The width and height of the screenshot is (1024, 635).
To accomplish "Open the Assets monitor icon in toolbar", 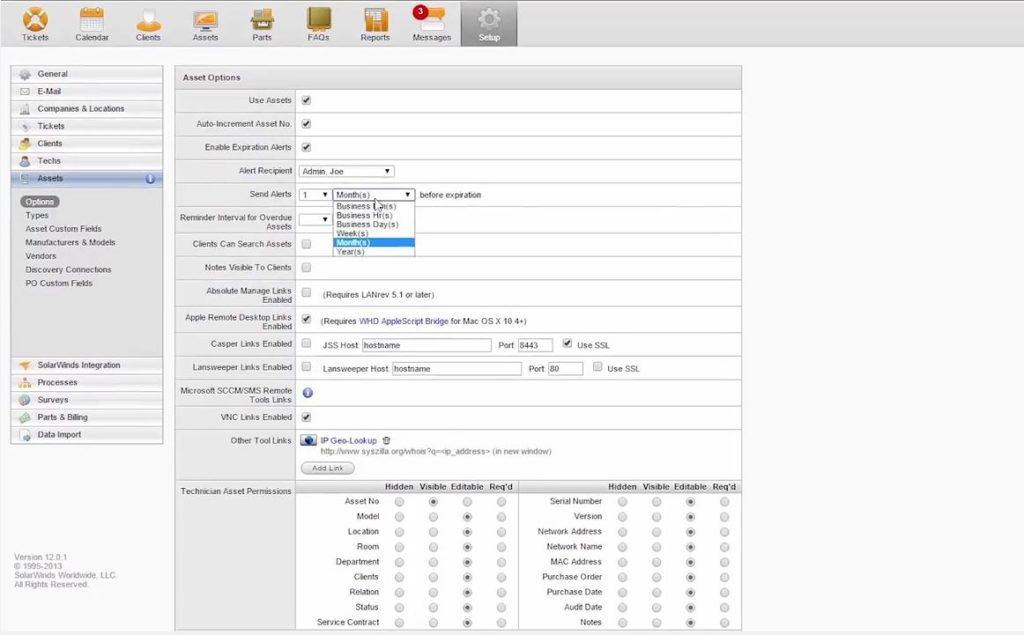I will click(205, 20).
